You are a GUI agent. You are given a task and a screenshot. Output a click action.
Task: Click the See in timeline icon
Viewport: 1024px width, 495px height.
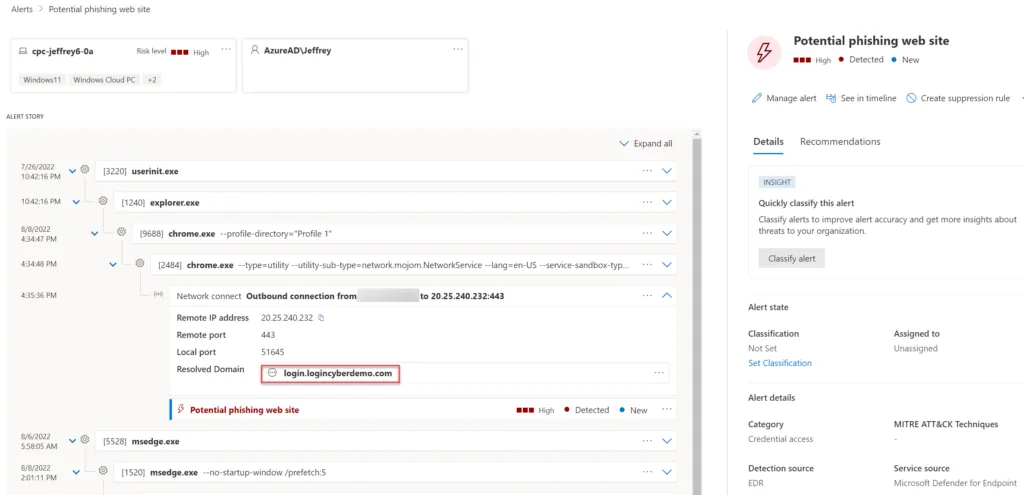pyautogui.click(x=831, y=98)
